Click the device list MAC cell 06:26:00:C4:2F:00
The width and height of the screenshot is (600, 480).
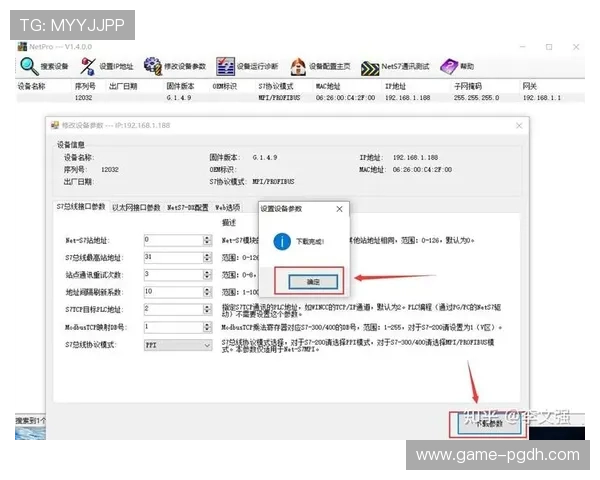pyautogui.click(x=345, y=98)
